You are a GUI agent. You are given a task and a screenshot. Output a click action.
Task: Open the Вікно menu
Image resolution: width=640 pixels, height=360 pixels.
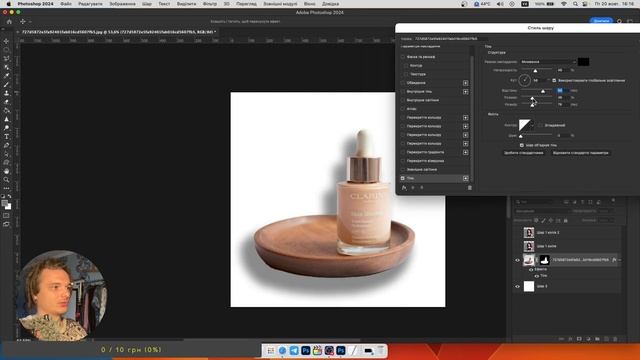tap(309, 4)
